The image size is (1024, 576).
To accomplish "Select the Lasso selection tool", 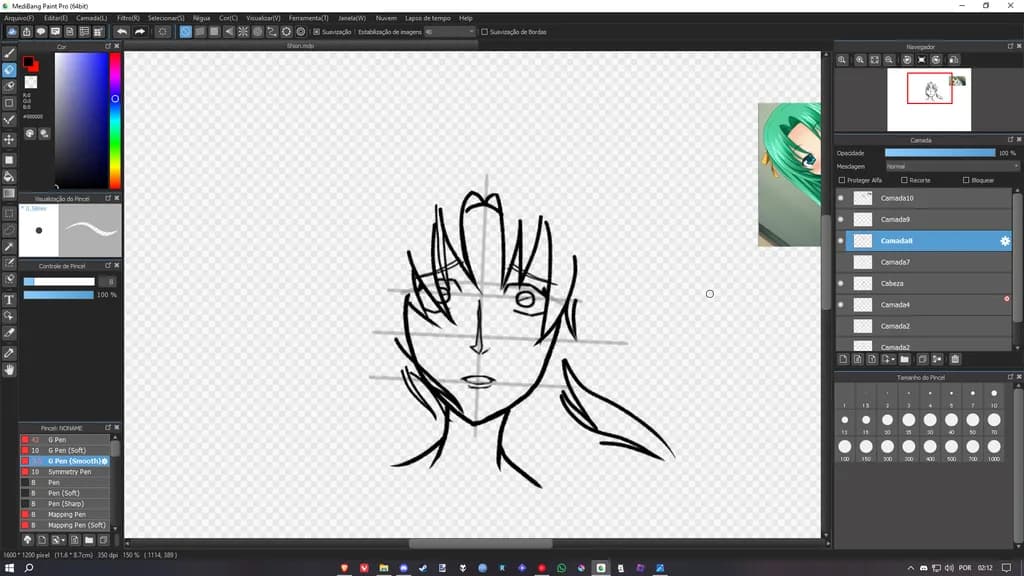I will coord(9,230).
